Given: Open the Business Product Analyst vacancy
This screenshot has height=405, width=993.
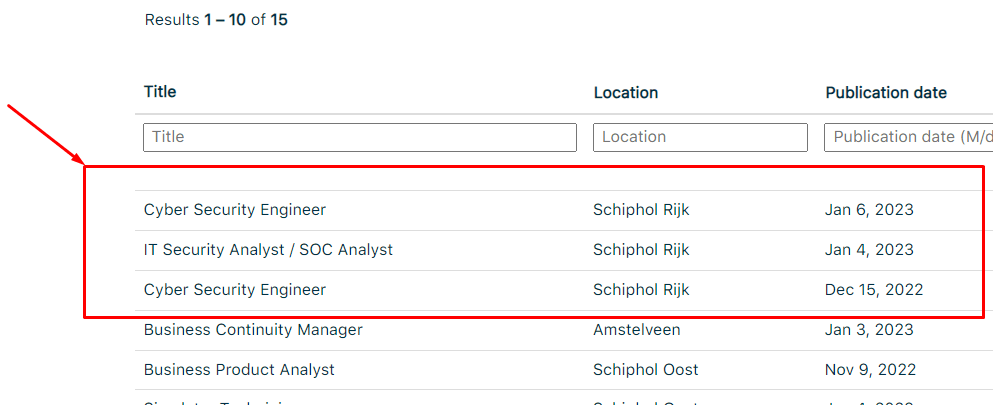Looking at the screenshot, I should click(x=239, y=370).
